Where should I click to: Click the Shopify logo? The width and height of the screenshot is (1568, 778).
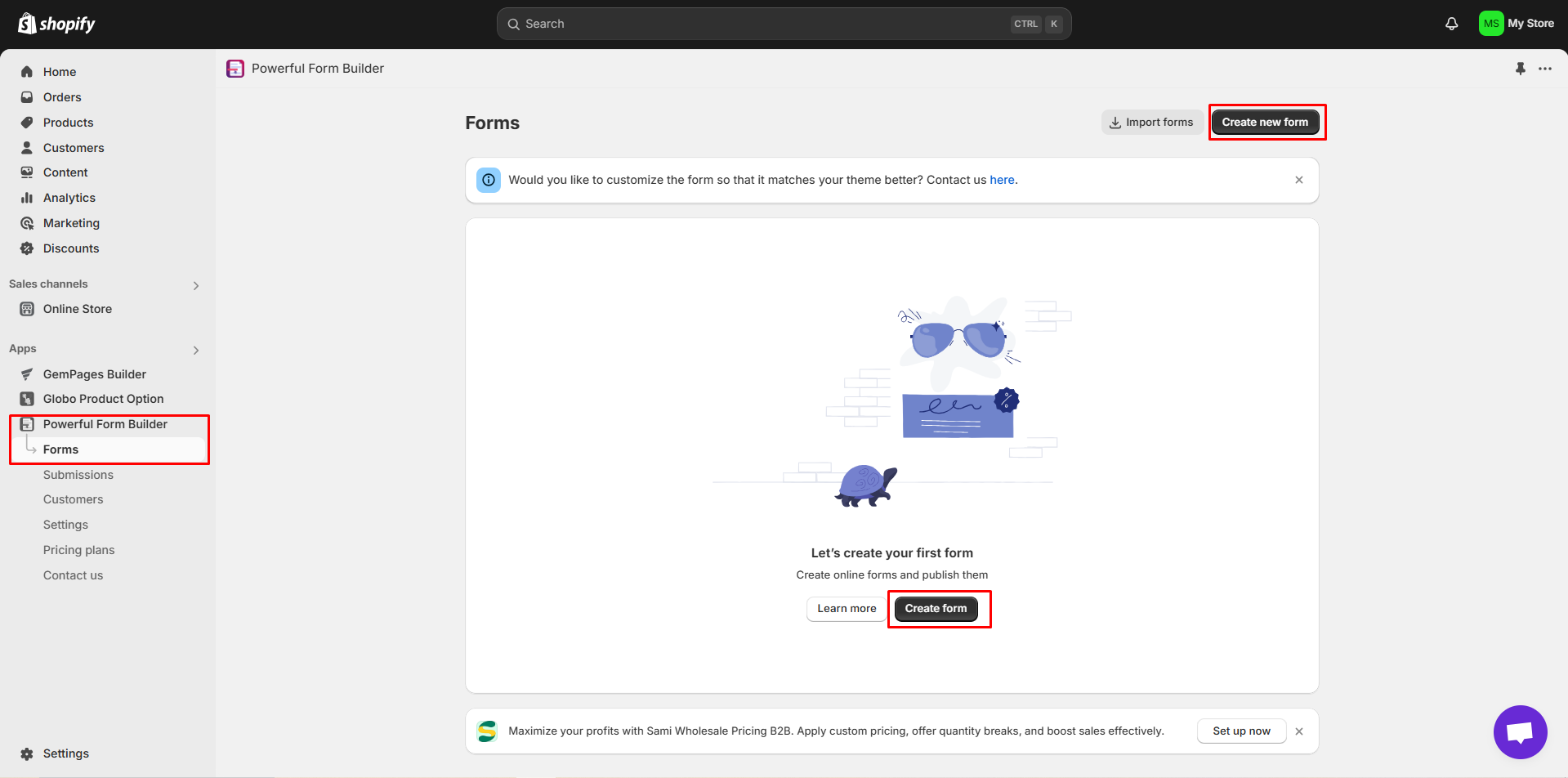tap(57, 24)
